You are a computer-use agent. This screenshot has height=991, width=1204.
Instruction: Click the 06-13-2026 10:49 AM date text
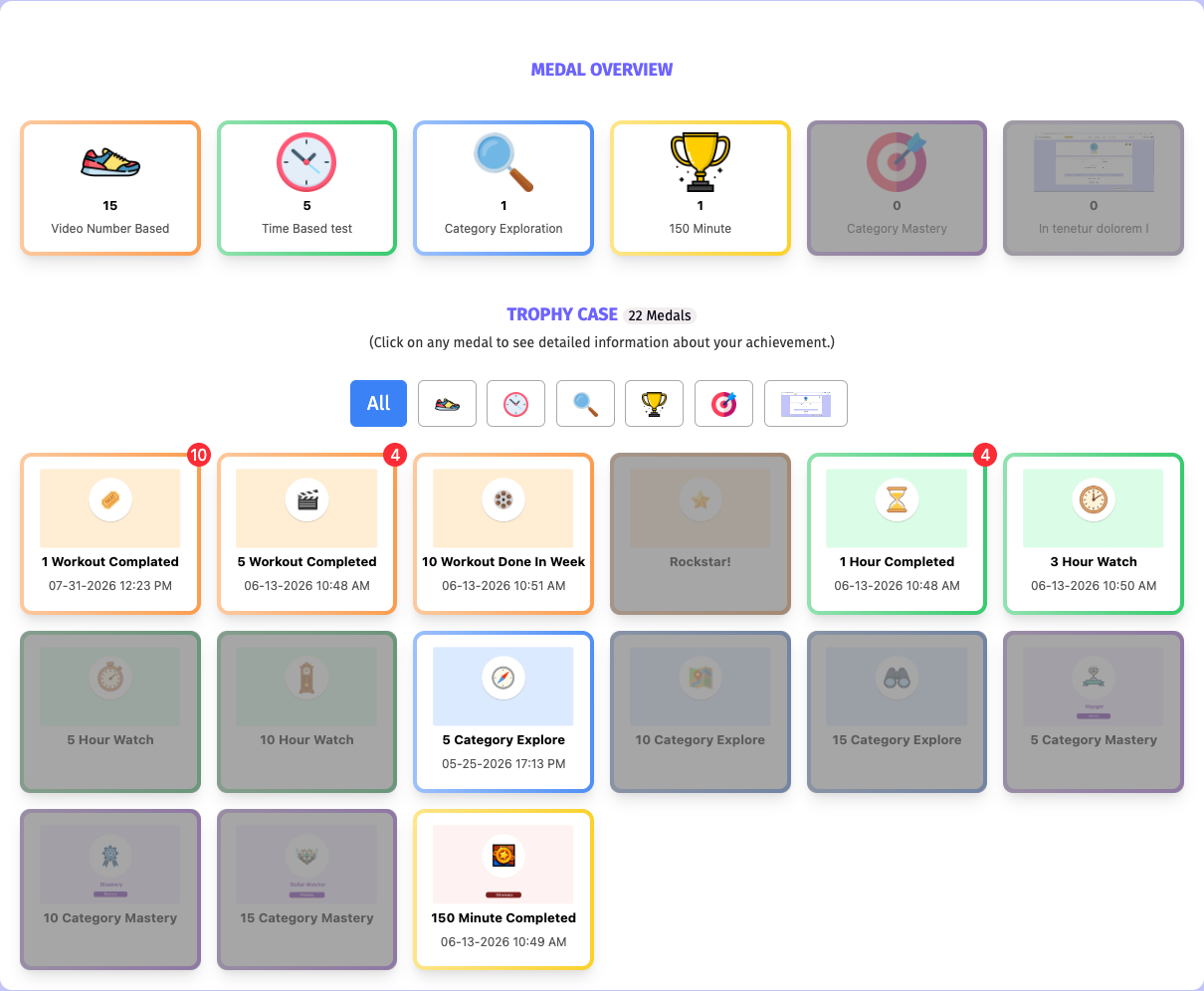pyautogui.click(x=503, y=942)
